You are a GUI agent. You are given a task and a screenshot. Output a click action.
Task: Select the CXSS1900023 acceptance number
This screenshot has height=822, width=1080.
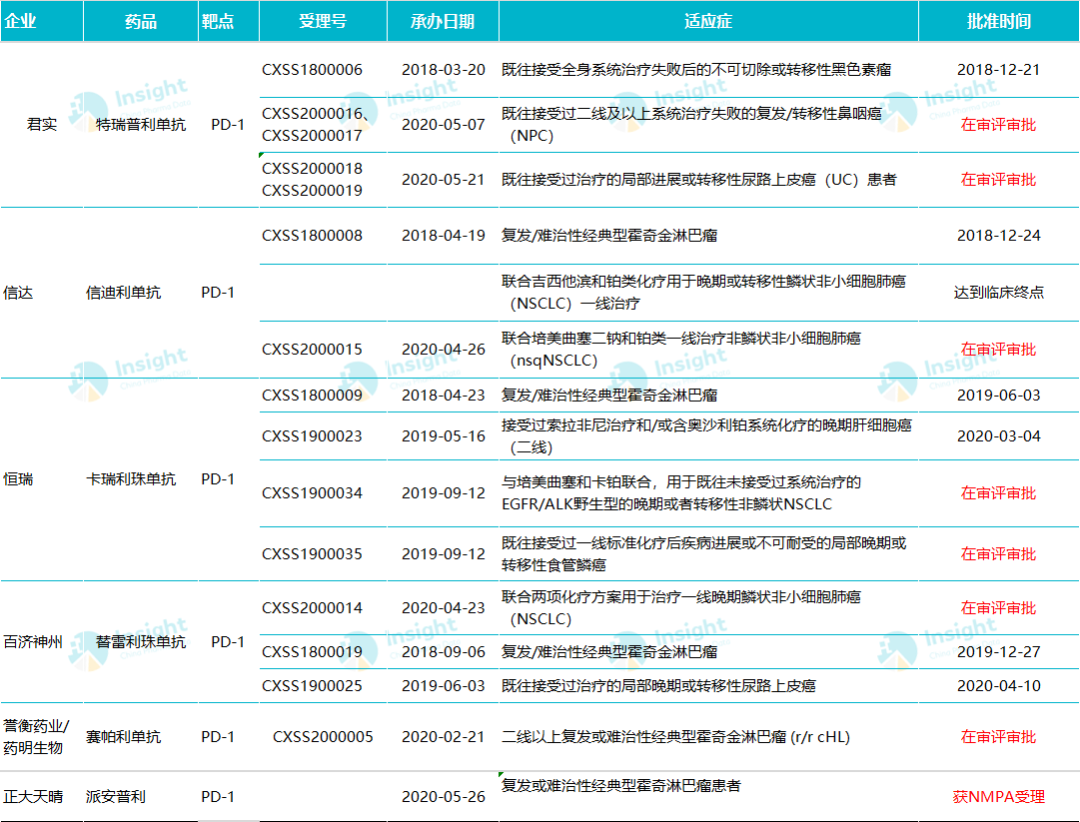point(312,436)
